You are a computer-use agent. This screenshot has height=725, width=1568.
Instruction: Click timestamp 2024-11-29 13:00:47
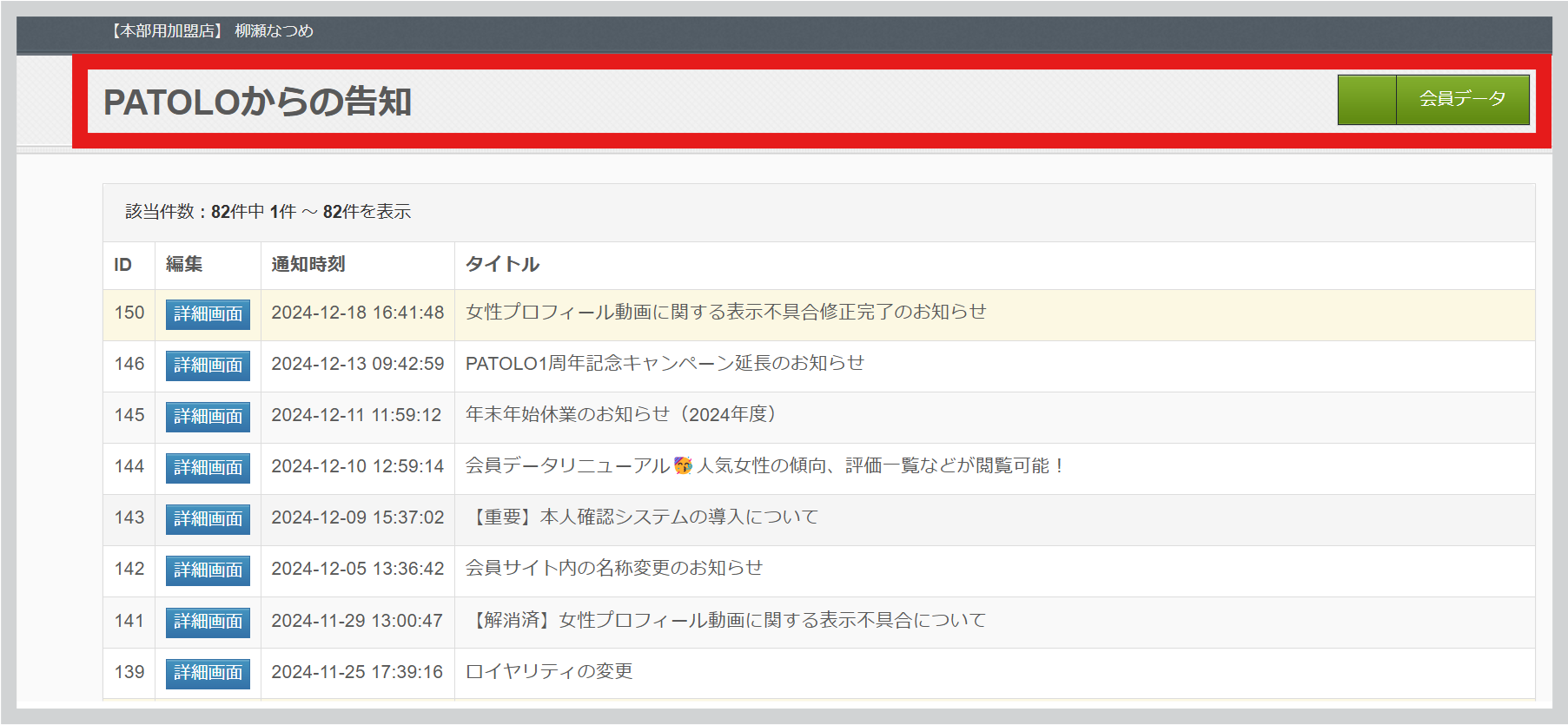point(357,621)
